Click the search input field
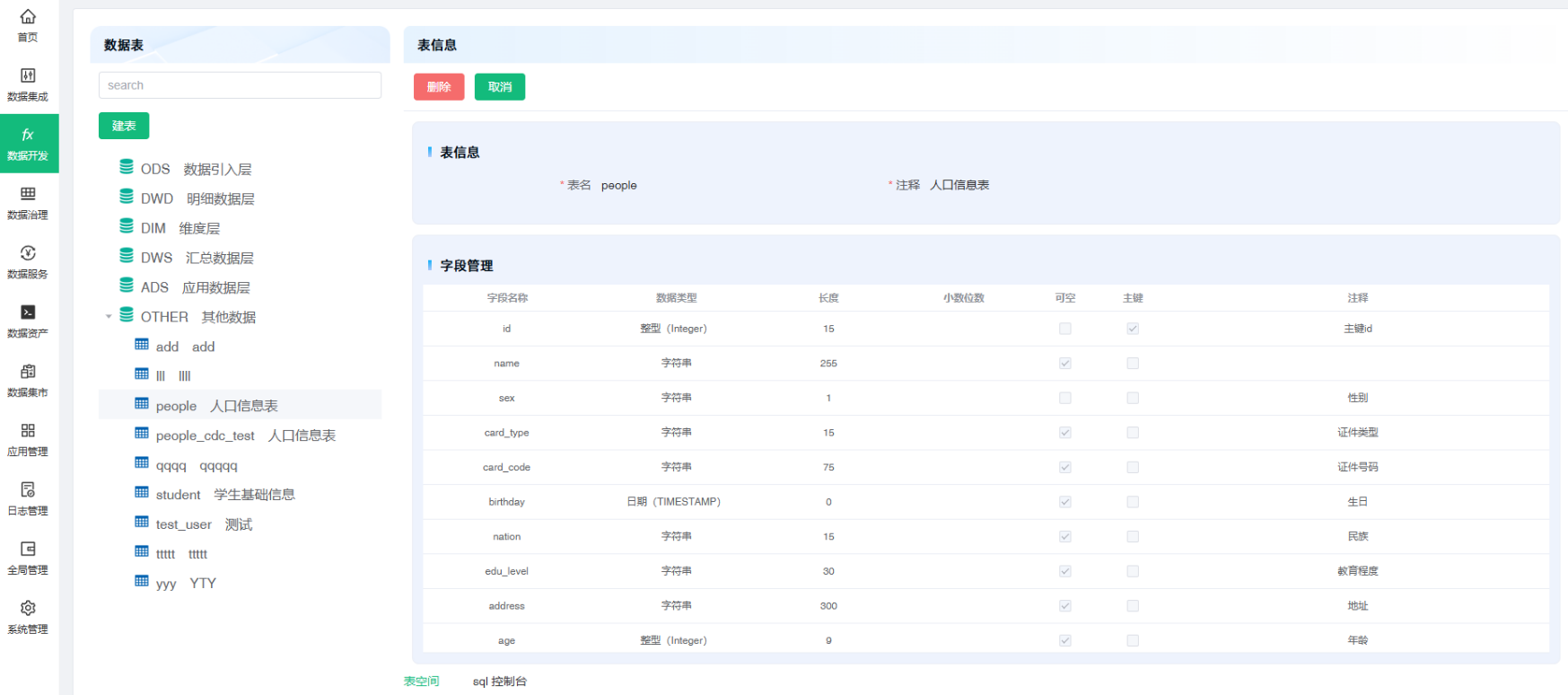The height and width of the screenshot is (695, 1568). (x=240, y=85)
